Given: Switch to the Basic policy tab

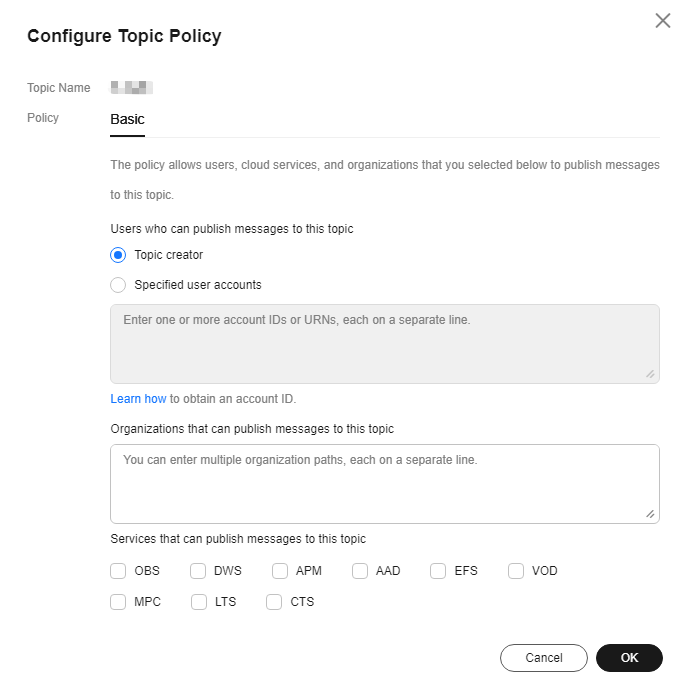Looking at the screenshot, I should coord(127,119).
